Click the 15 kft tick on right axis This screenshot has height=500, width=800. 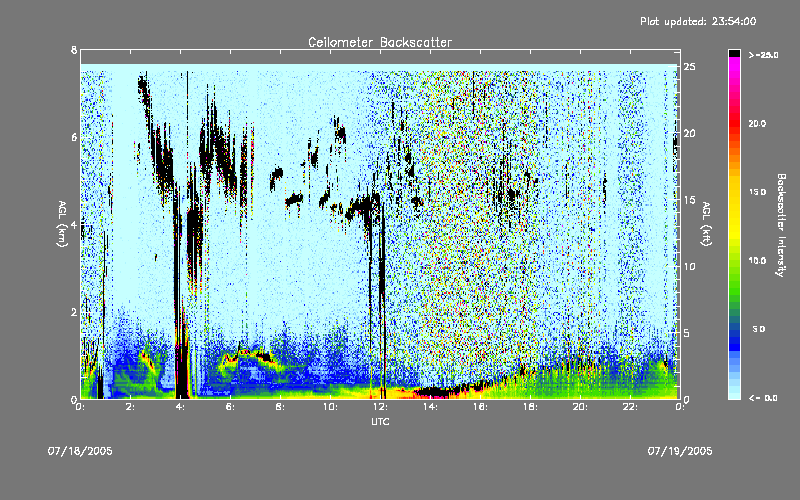click(x=689, y=200)
